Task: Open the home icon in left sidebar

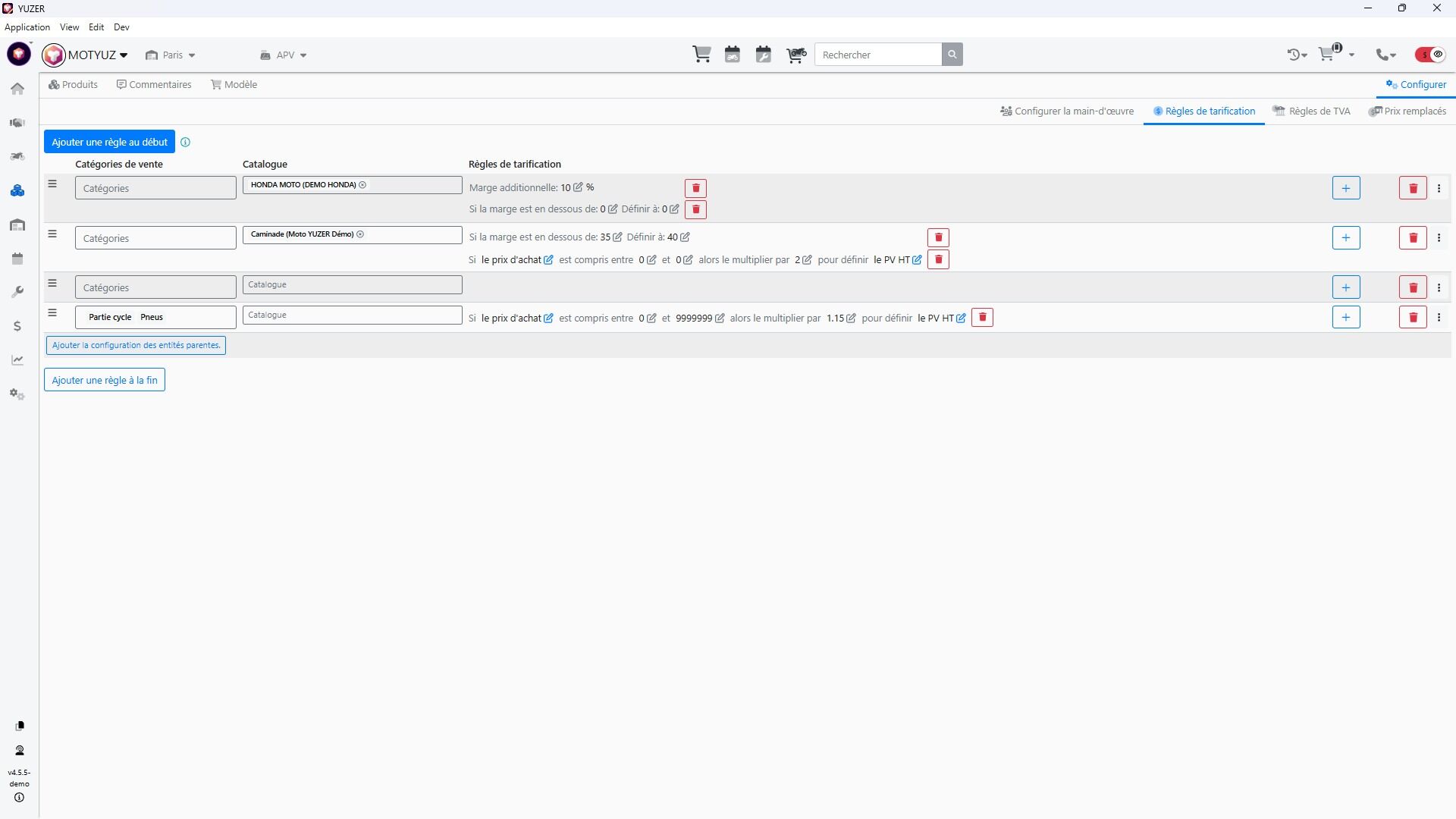Action: (x=17, y=89)
